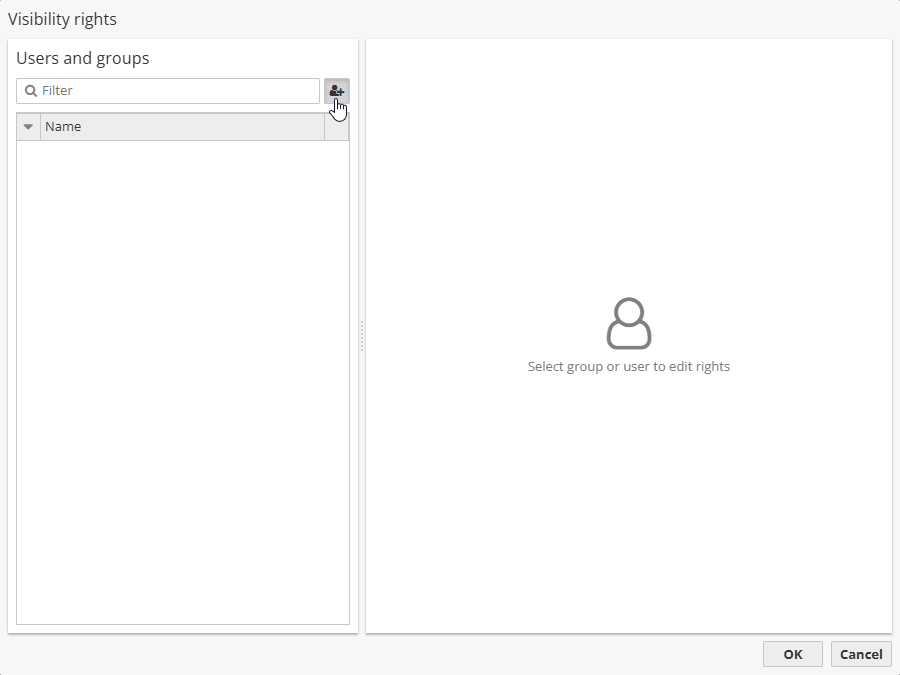Image resolution: width=900 pixels, height=675 pixels.
Task: Grab the dotted splitter handle between panels
Action: 362,336
